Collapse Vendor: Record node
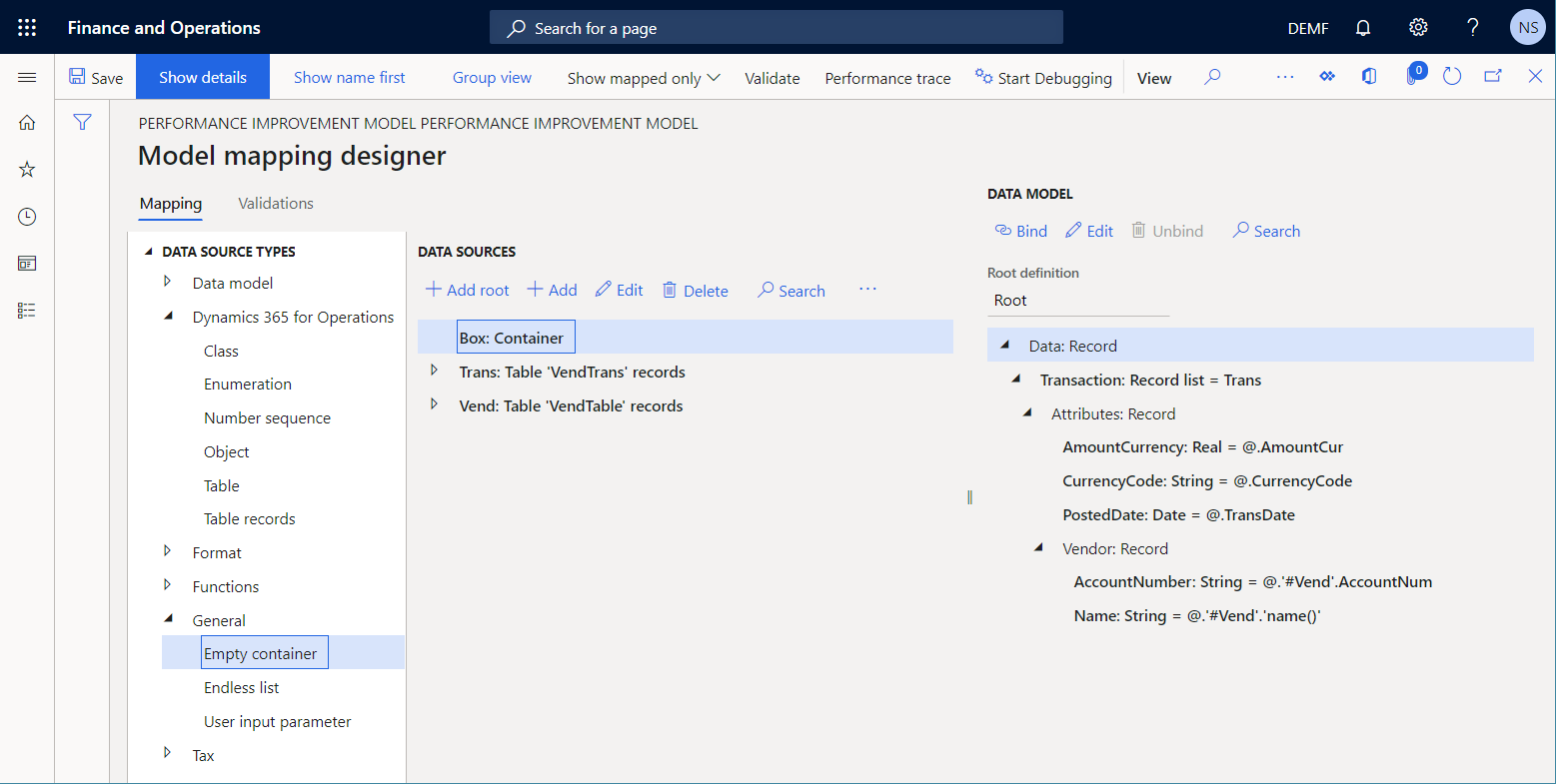Image resolution: width=1556 pixels, height=784 pixels. [x=1038, y=548]
